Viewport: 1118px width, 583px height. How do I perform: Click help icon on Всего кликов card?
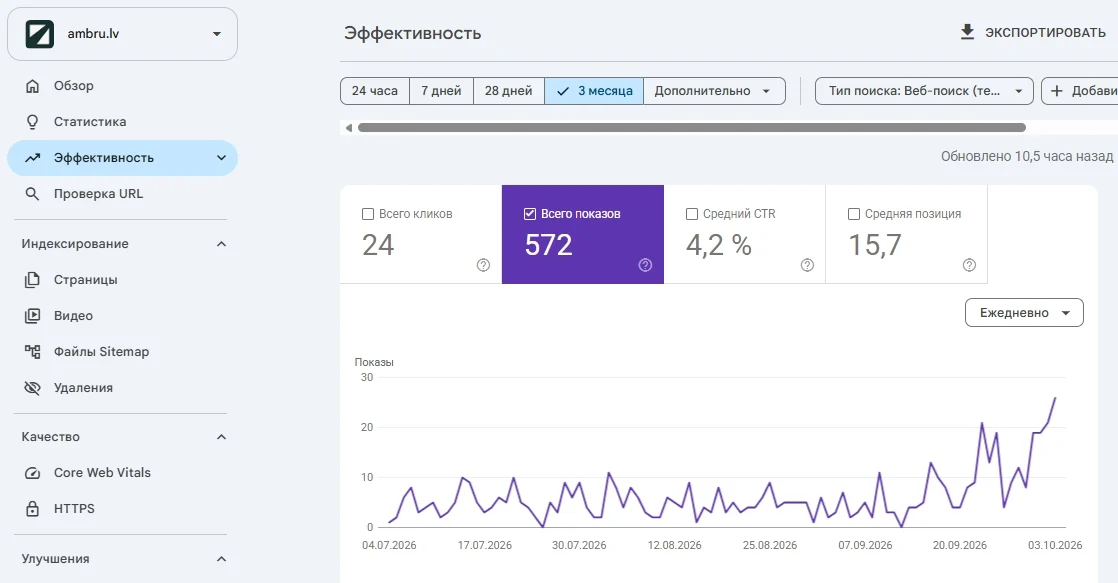click(483, 265)
